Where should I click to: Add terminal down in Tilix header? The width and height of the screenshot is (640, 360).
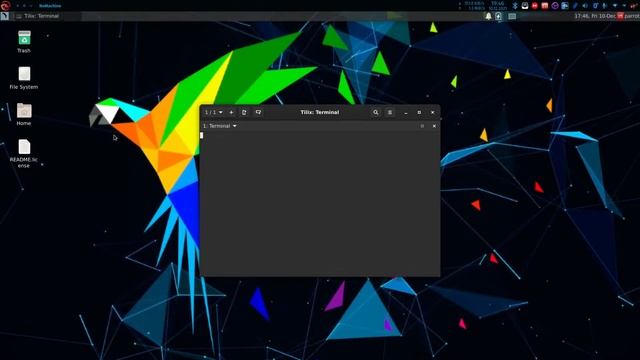(258, 112)
